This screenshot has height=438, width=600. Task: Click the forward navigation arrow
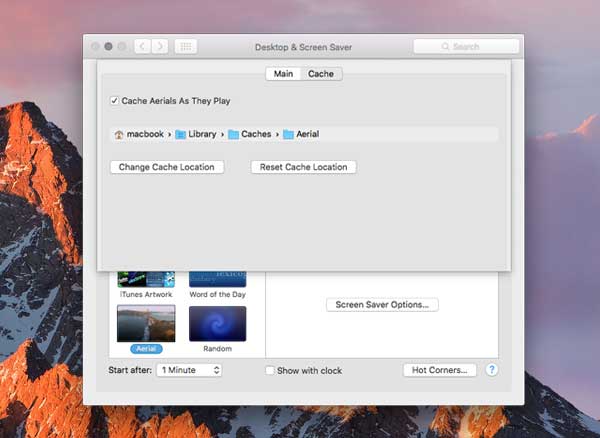[x=160, y=47]
